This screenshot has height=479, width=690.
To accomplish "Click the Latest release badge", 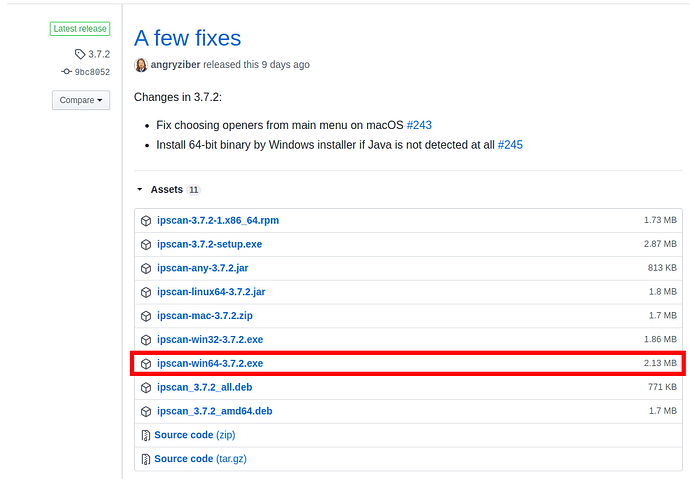I will [80, 29].
